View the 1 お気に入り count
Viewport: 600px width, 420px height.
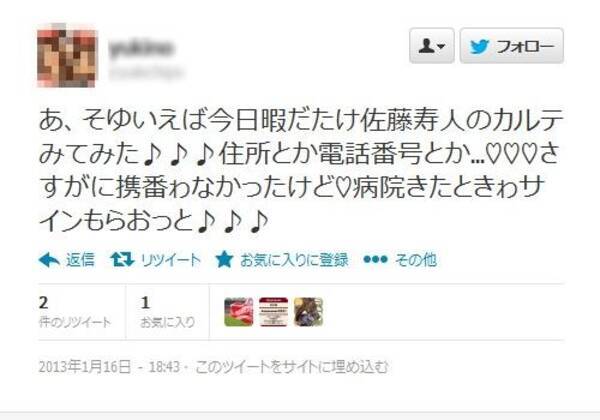168,312
